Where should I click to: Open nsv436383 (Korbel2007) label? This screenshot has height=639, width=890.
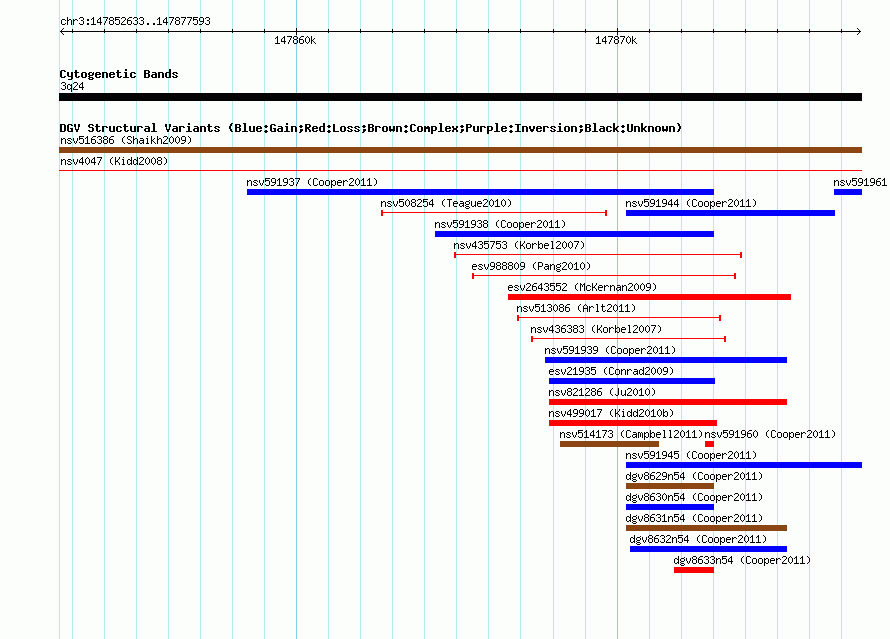tap(596, 329)
